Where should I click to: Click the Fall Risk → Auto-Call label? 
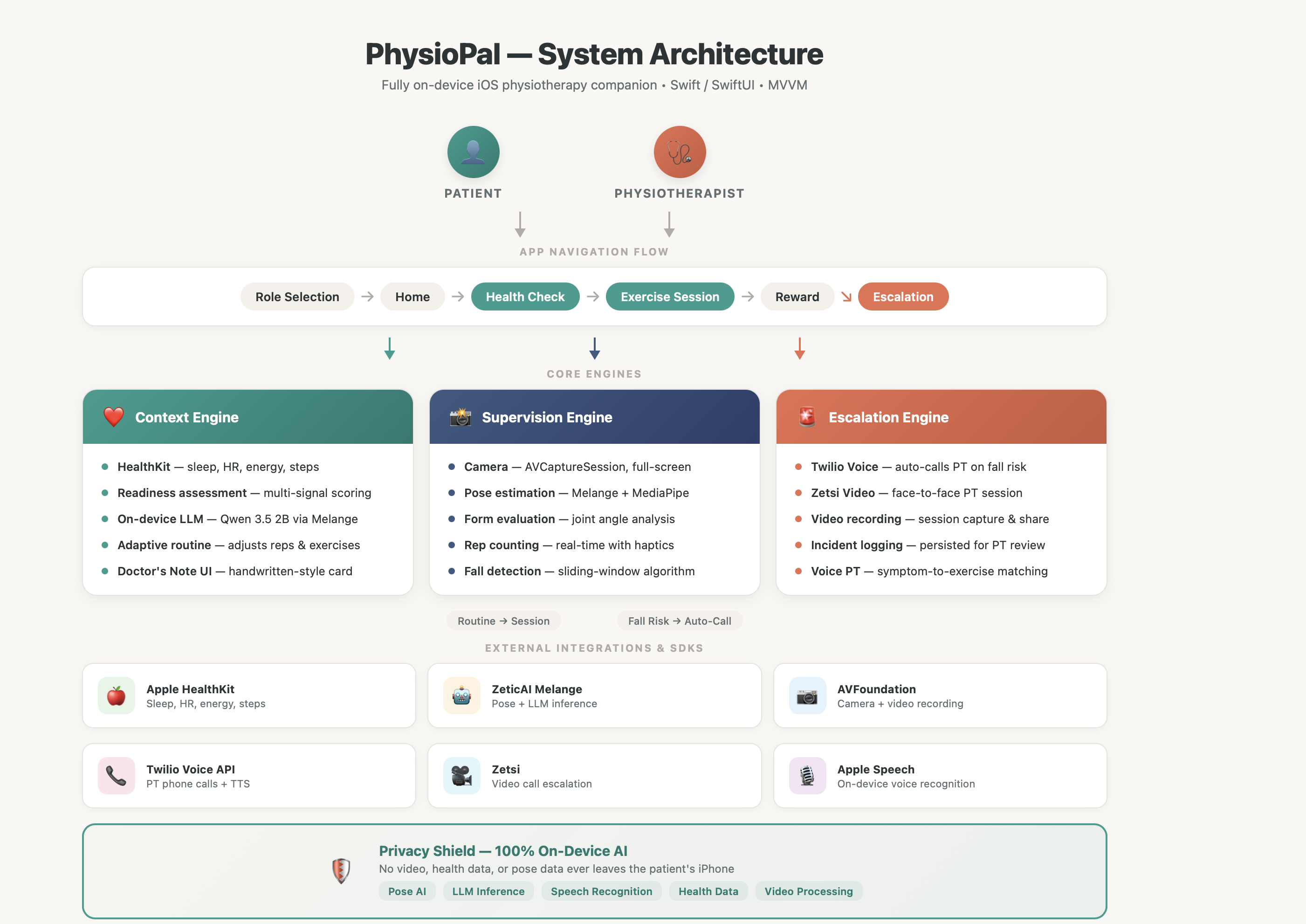point(679,621)
